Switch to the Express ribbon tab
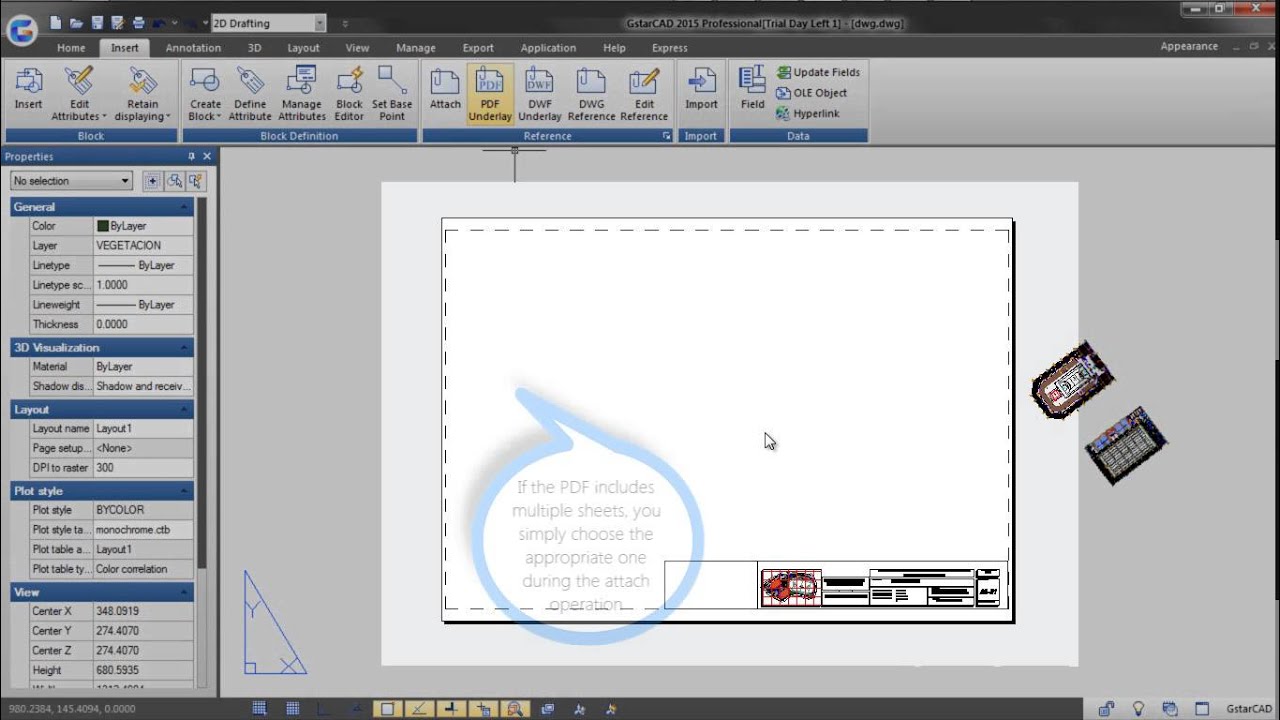The height and width of the screenshot is (720, 1280). pos(669,48)
